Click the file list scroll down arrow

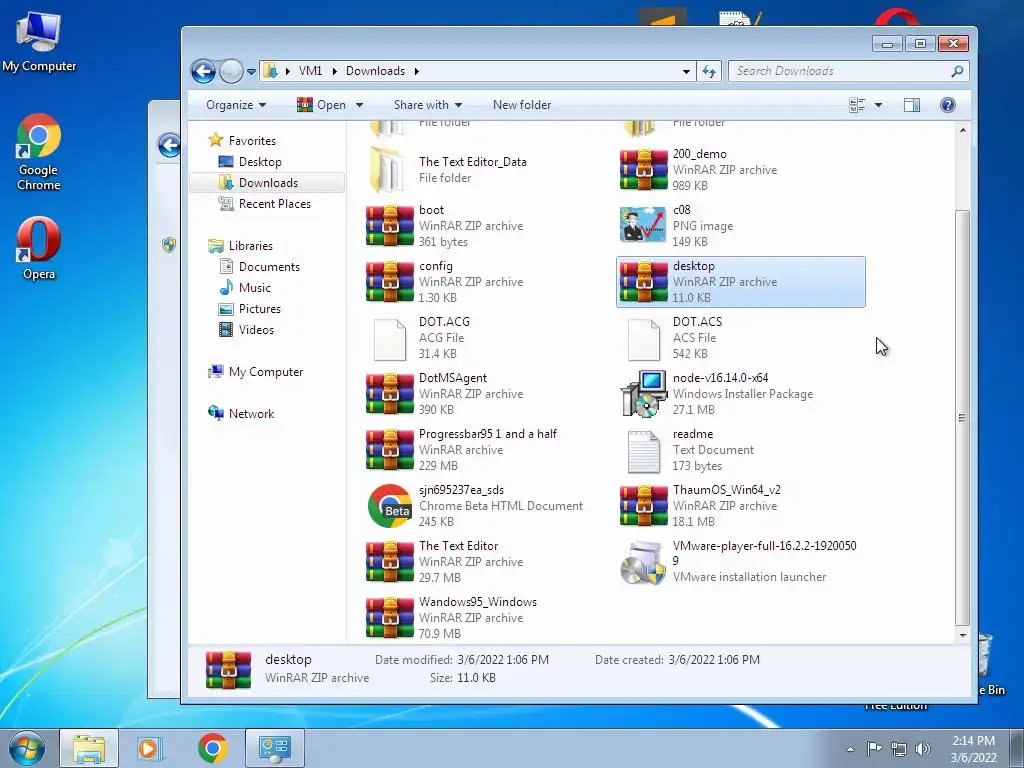[963, 635]
